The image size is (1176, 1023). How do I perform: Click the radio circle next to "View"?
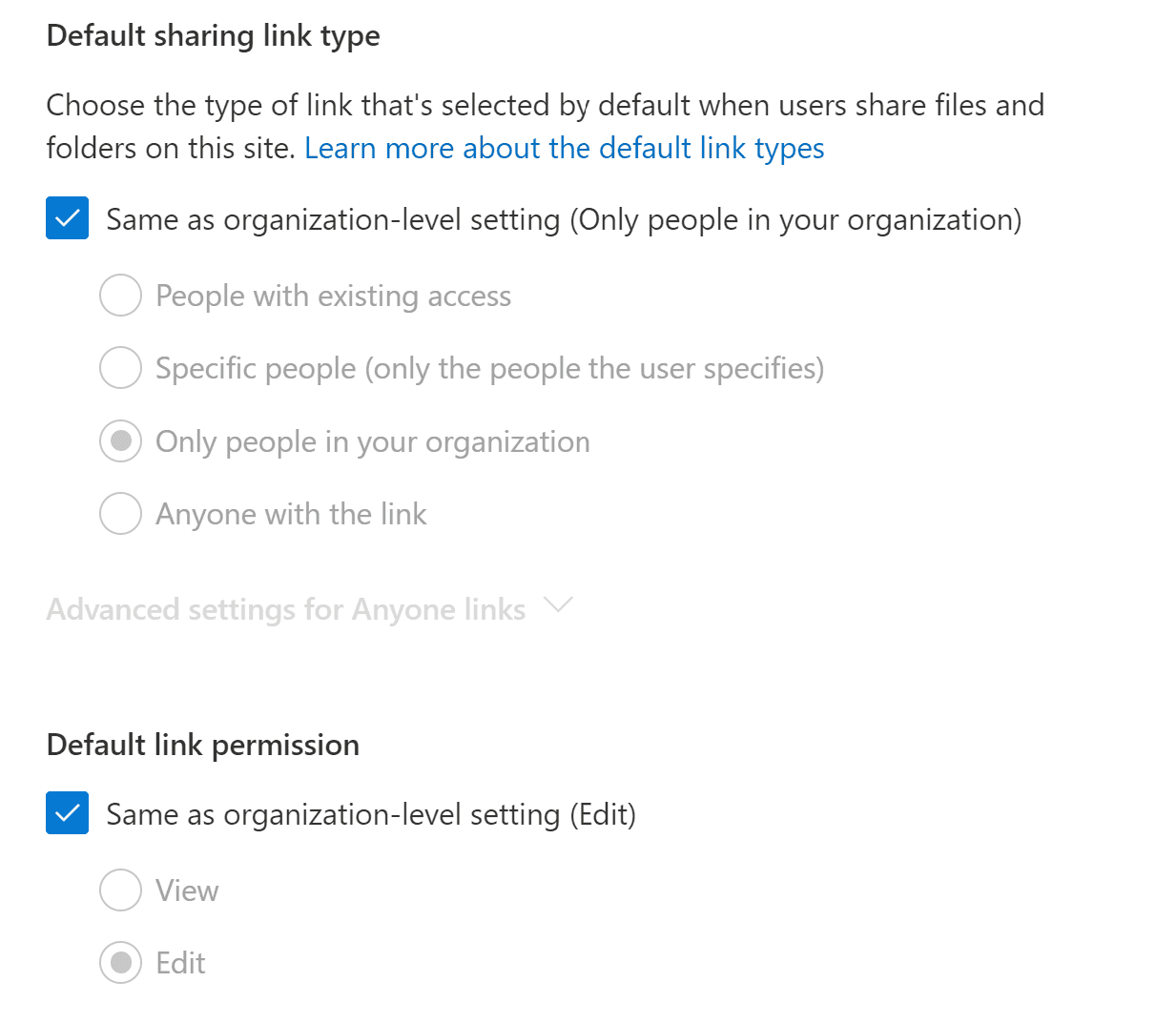(x=120, y=890)
